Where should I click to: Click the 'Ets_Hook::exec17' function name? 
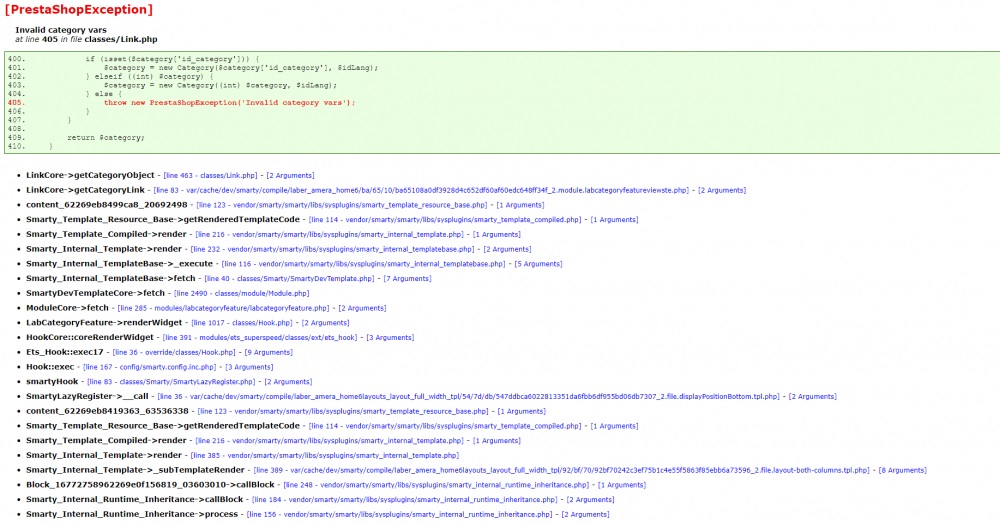point(64,352)
